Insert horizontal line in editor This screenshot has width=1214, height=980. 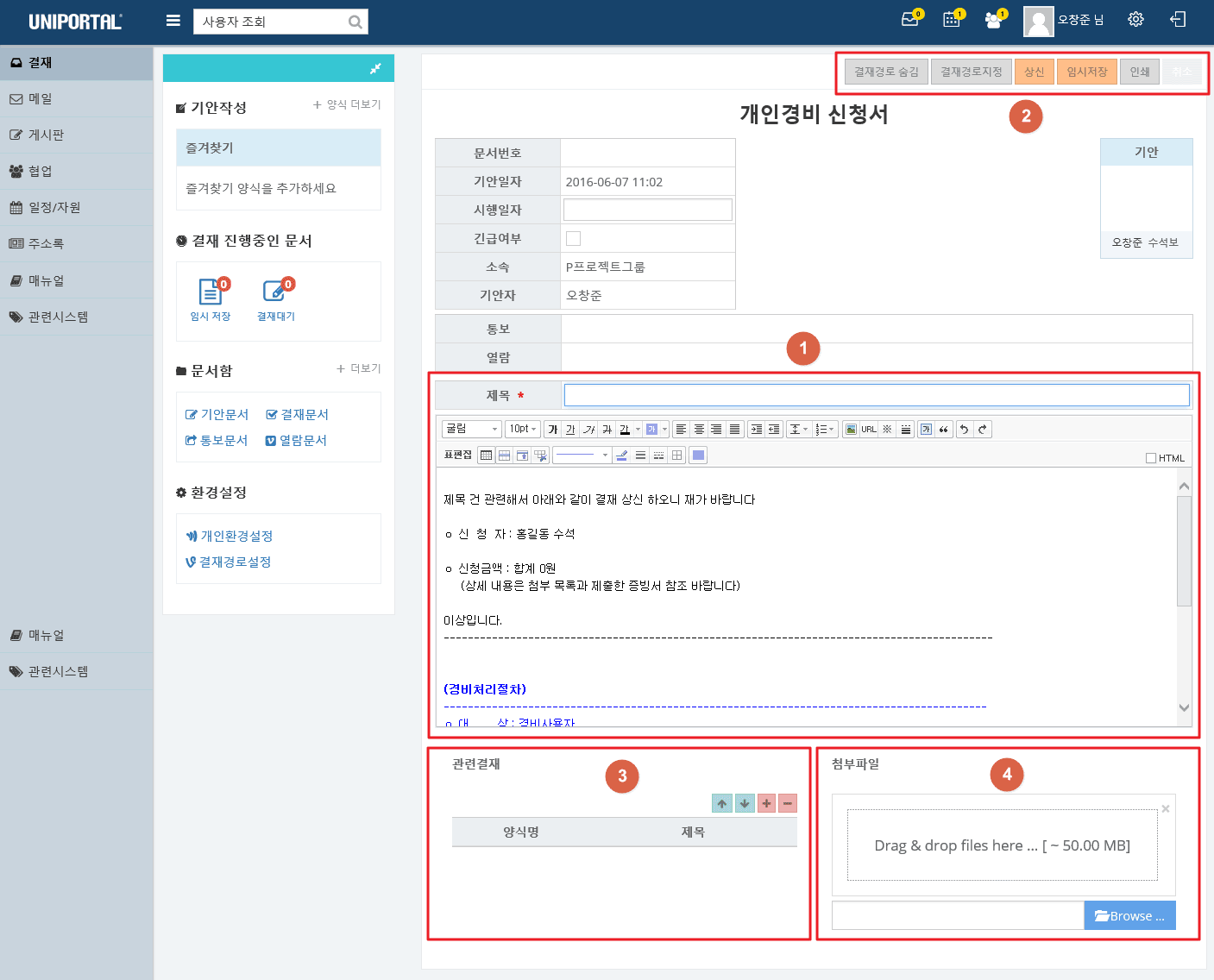click(x=905, y=429)
